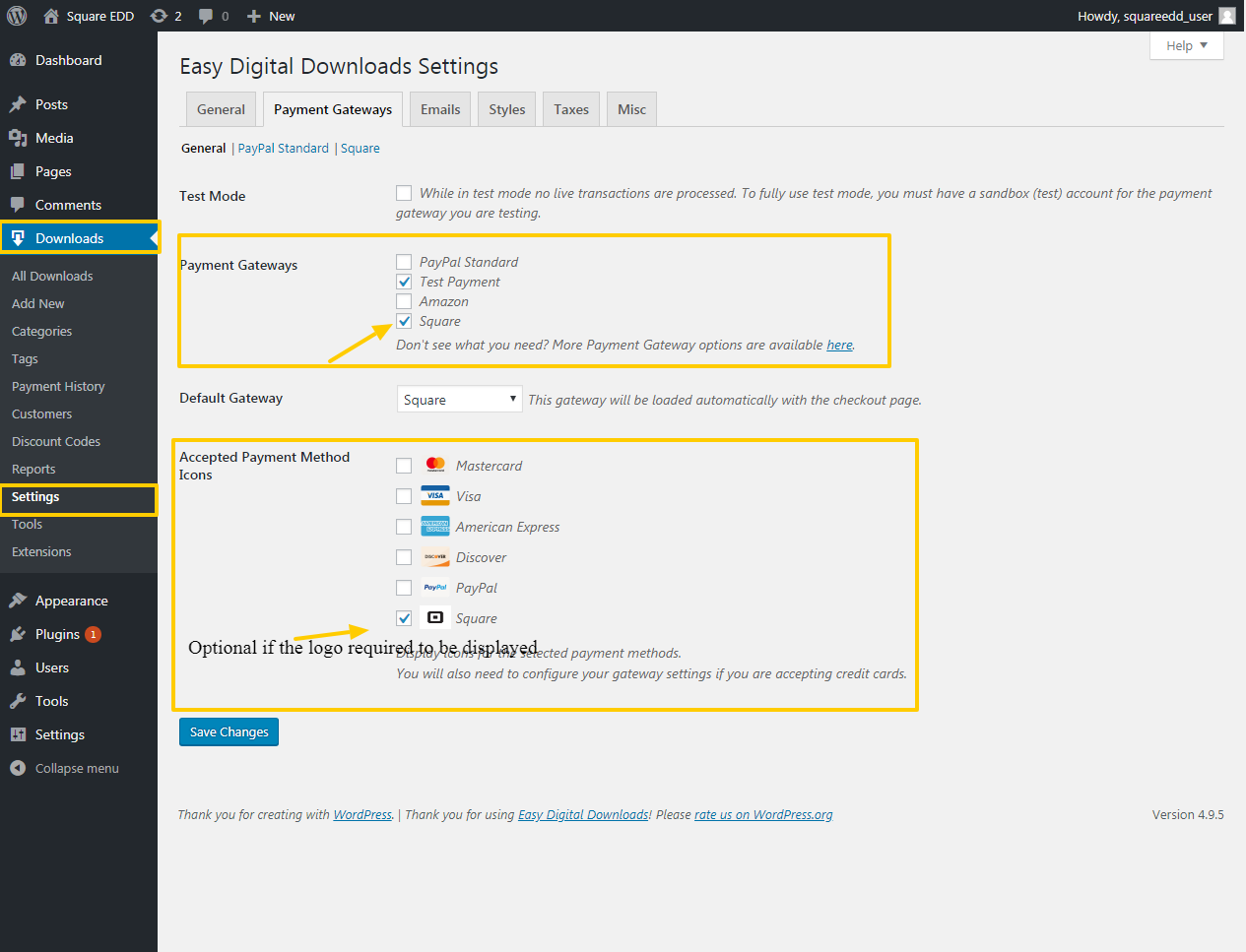Click the Users person icon
This screenshot has height=952, width=1246.
tap(18, 667)
